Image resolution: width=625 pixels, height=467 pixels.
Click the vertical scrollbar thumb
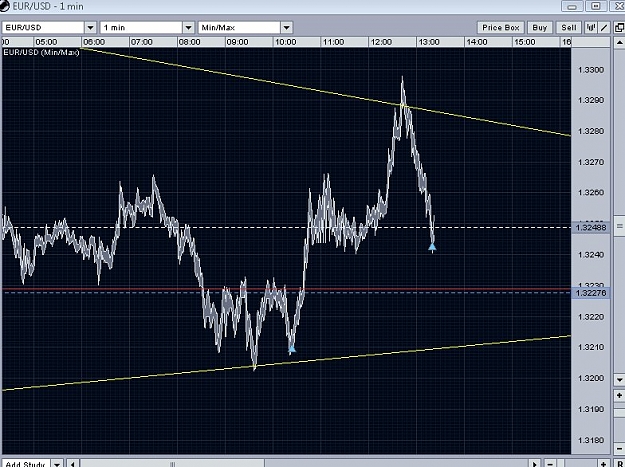(619, 227)
